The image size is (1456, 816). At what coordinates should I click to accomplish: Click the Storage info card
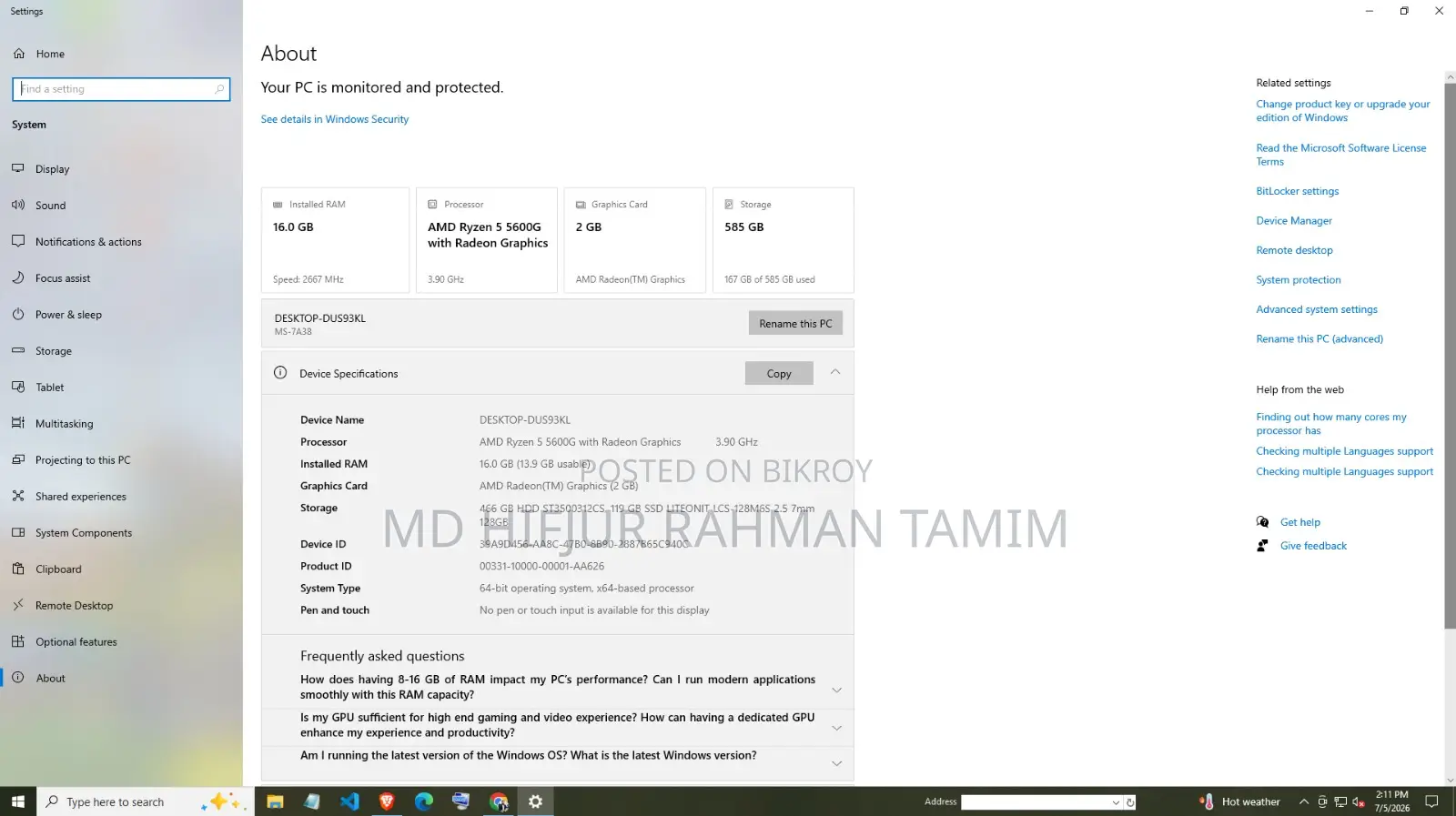[x=784, y=240]
